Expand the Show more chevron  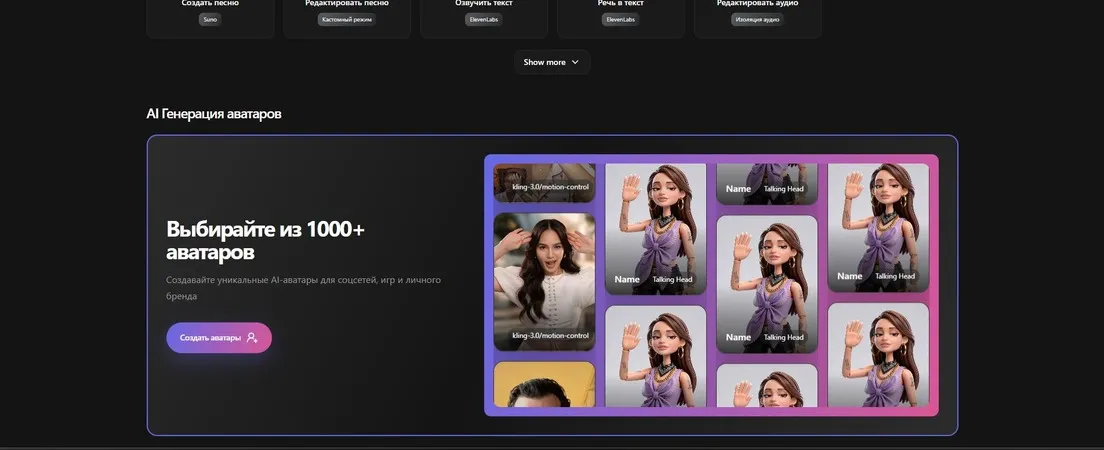click(575, 62)
